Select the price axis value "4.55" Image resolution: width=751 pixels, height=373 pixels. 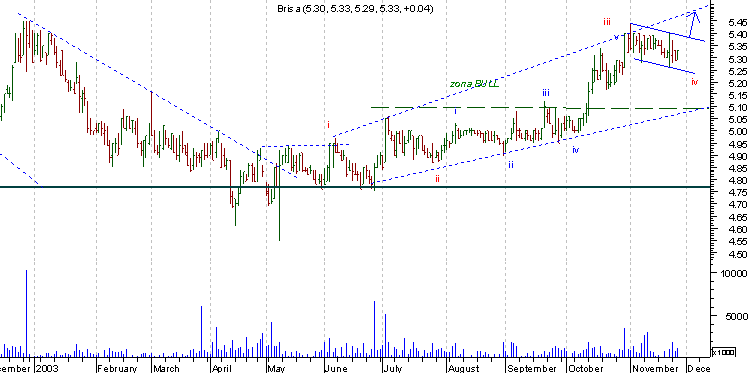click(x=737, y=241)
